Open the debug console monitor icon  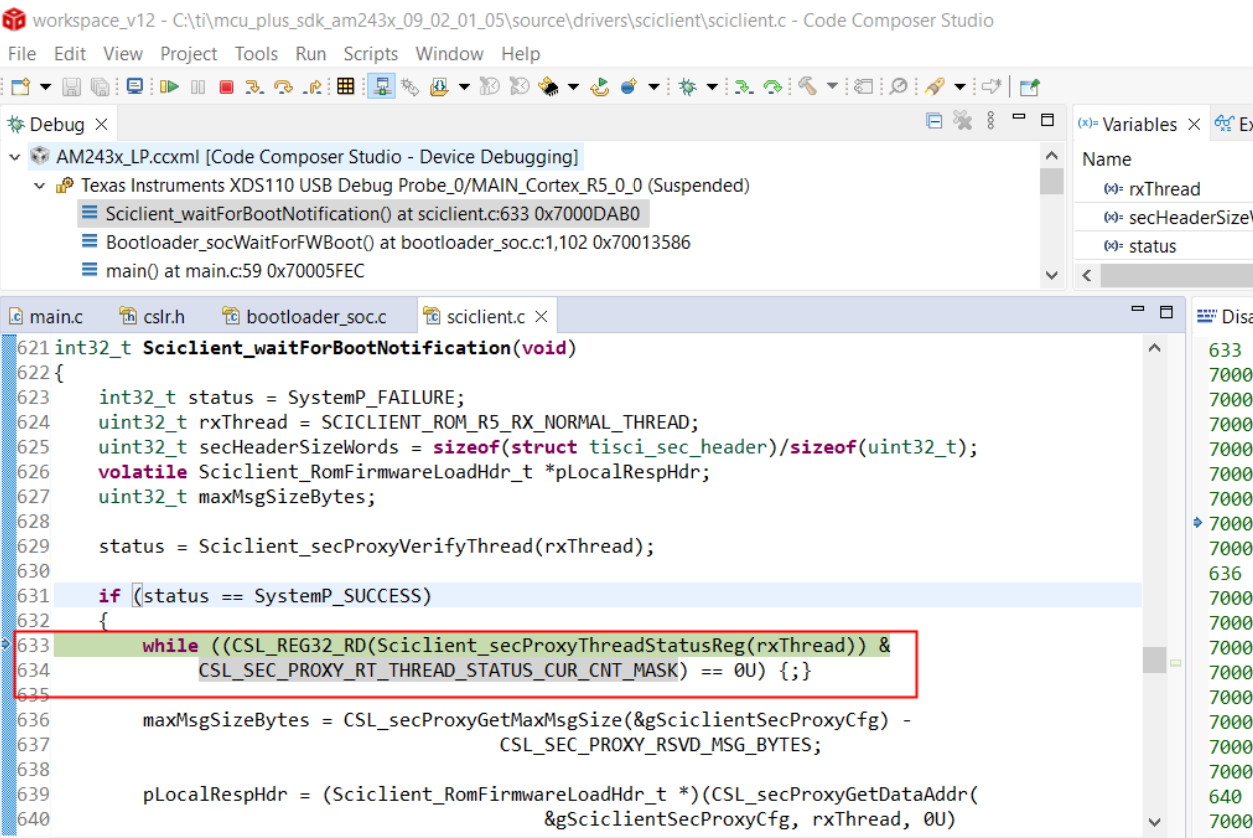pos(134,86)
